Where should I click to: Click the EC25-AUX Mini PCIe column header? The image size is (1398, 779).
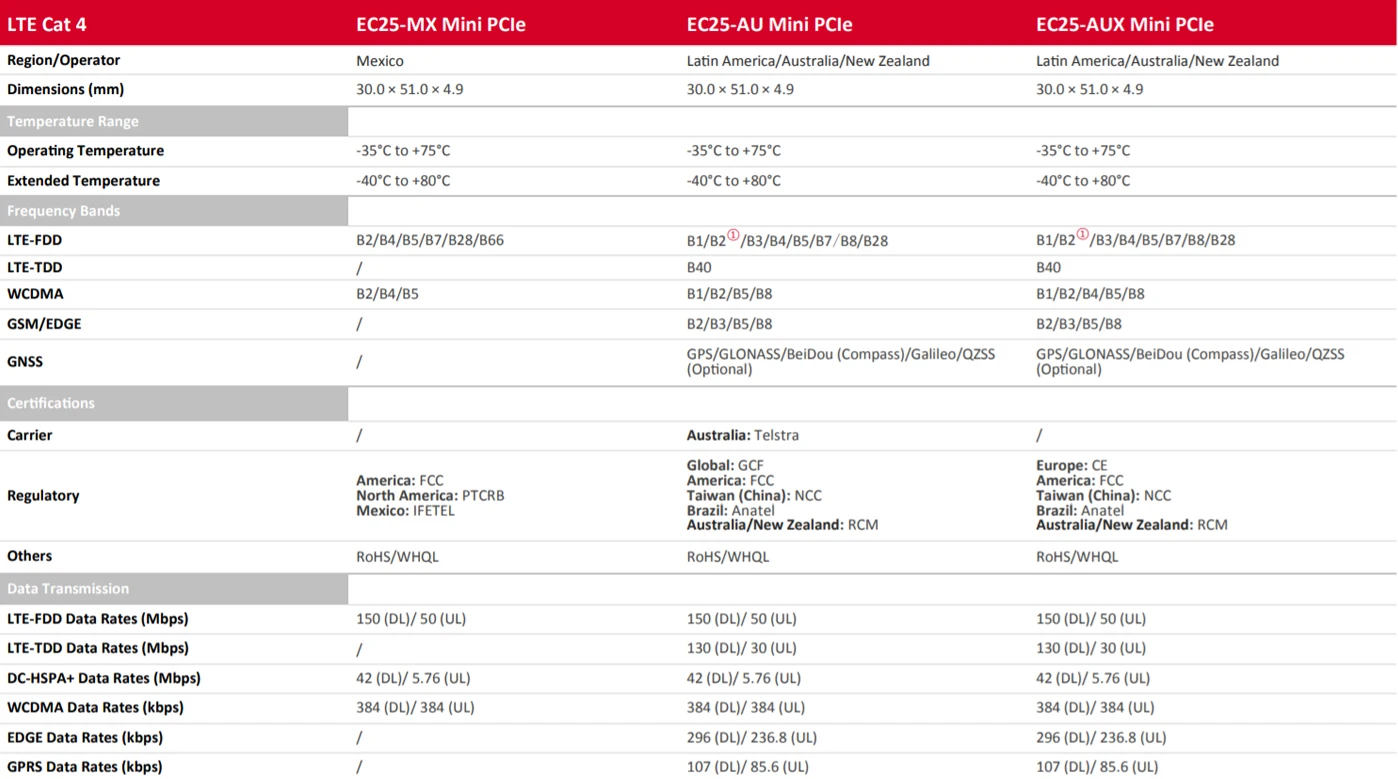point(1125,25)
